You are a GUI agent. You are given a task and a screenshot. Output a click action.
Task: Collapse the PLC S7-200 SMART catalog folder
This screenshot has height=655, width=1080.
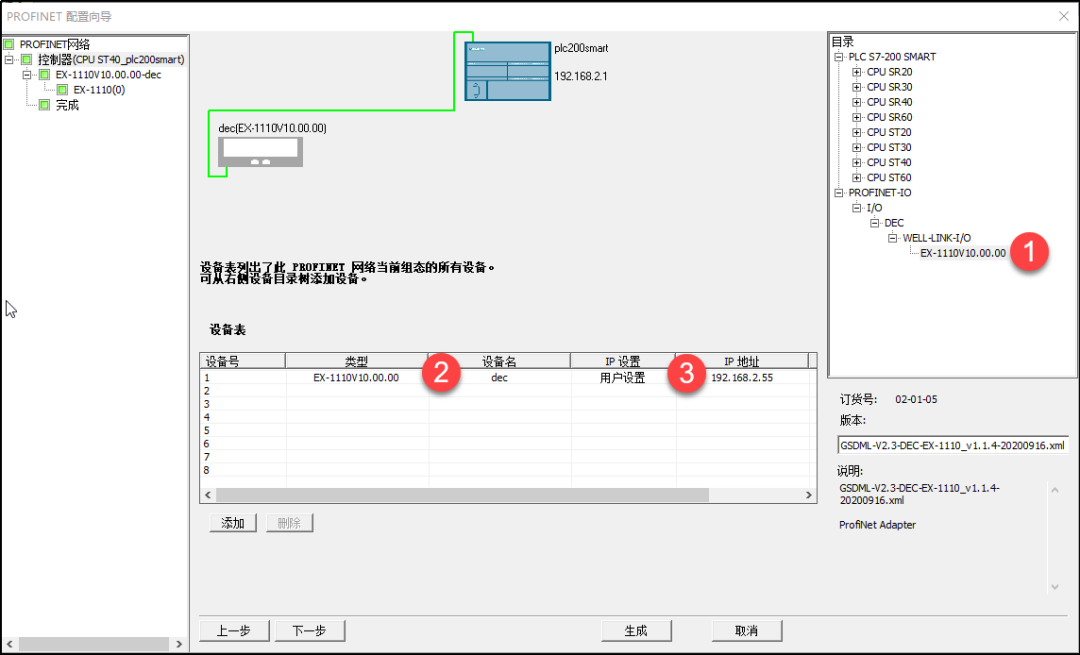click(838, 56)
